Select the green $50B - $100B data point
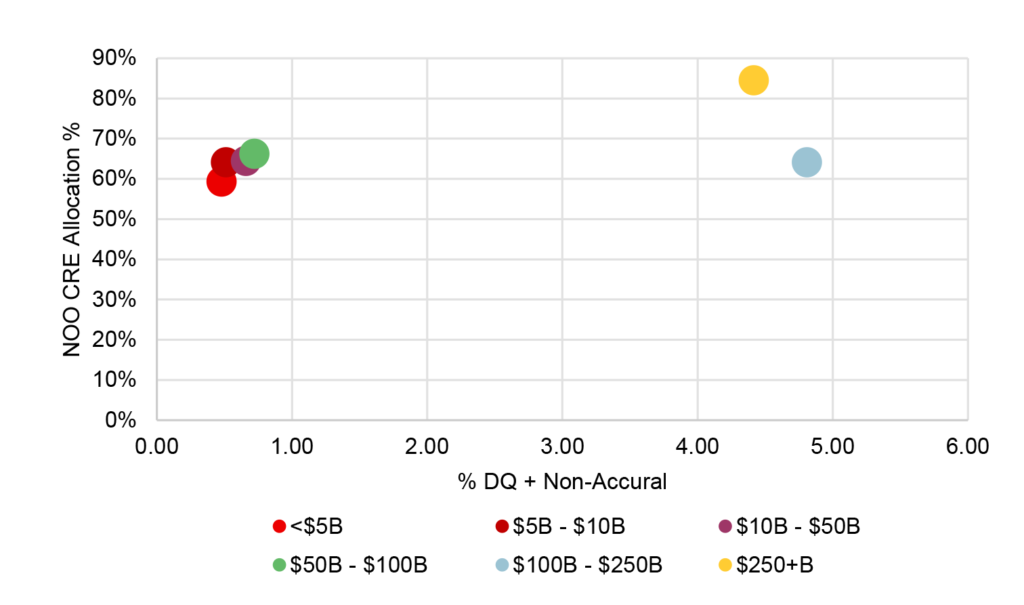 (256, 153)
